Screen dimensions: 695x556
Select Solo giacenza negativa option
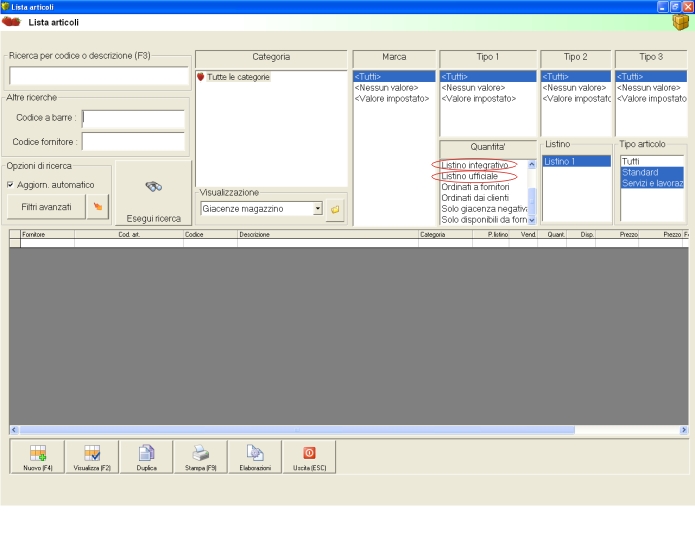pos(484,209)
